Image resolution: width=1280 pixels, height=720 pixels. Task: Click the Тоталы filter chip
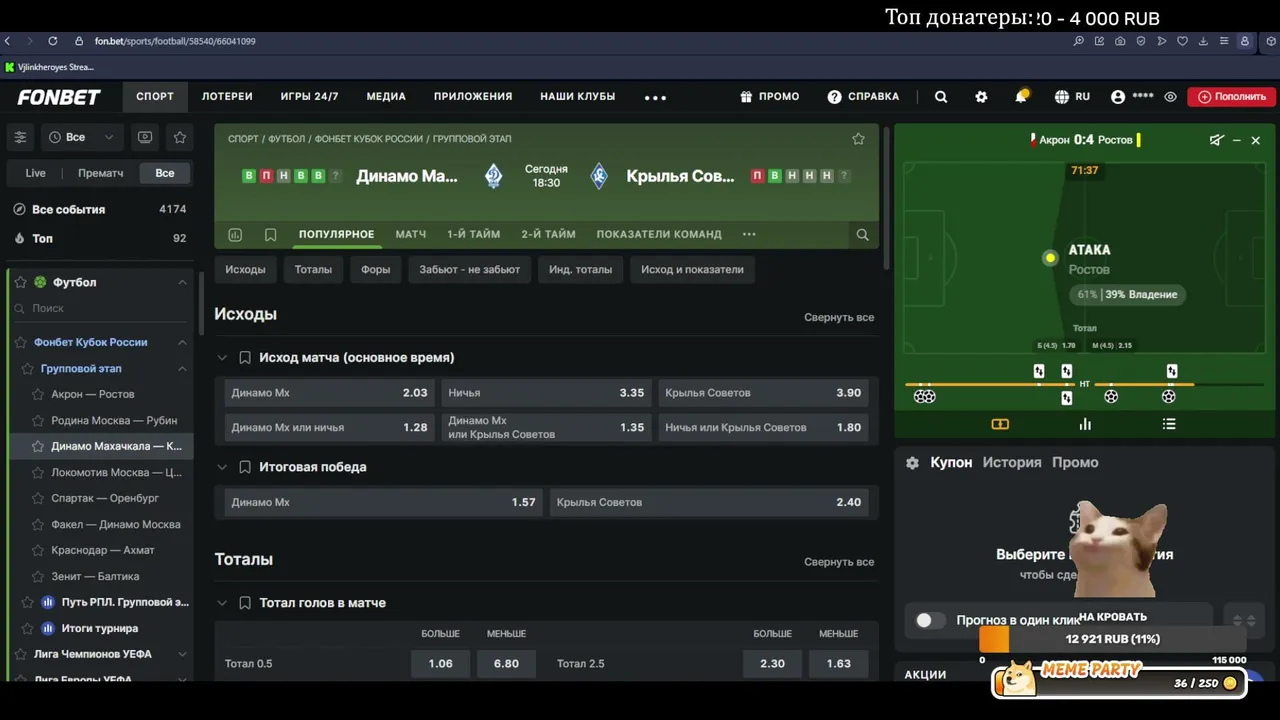pyautogui.click(x=313, y=269)
